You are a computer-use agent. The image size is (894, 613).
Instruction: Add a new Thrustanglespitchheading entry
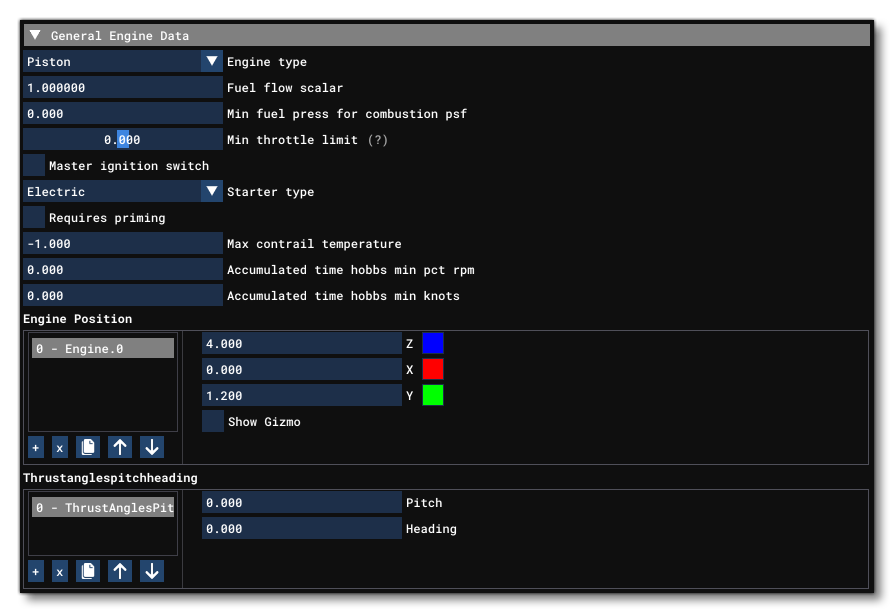(x=36, y=572)
